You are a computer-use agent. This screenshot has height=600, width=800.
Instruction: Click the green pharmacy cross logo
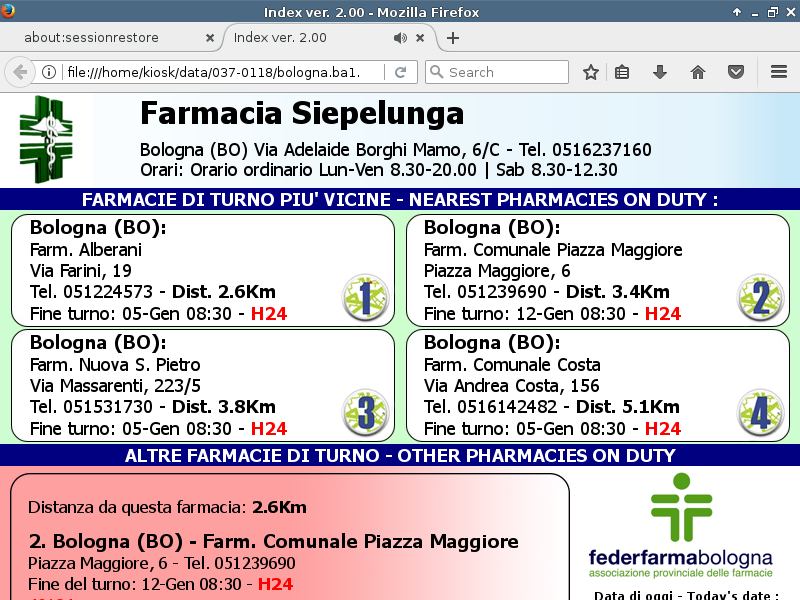45,138
